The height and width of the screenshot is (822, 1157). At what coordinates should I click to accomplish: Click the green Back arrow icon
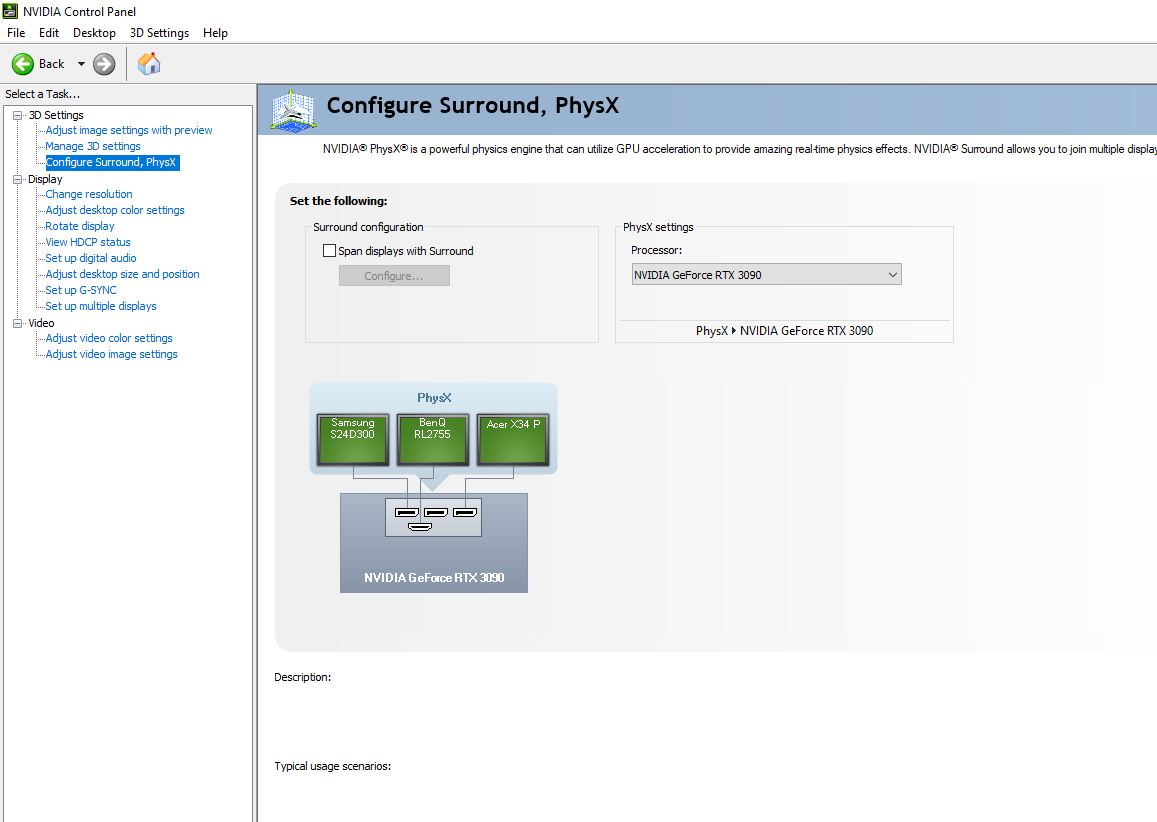[23, 64]
